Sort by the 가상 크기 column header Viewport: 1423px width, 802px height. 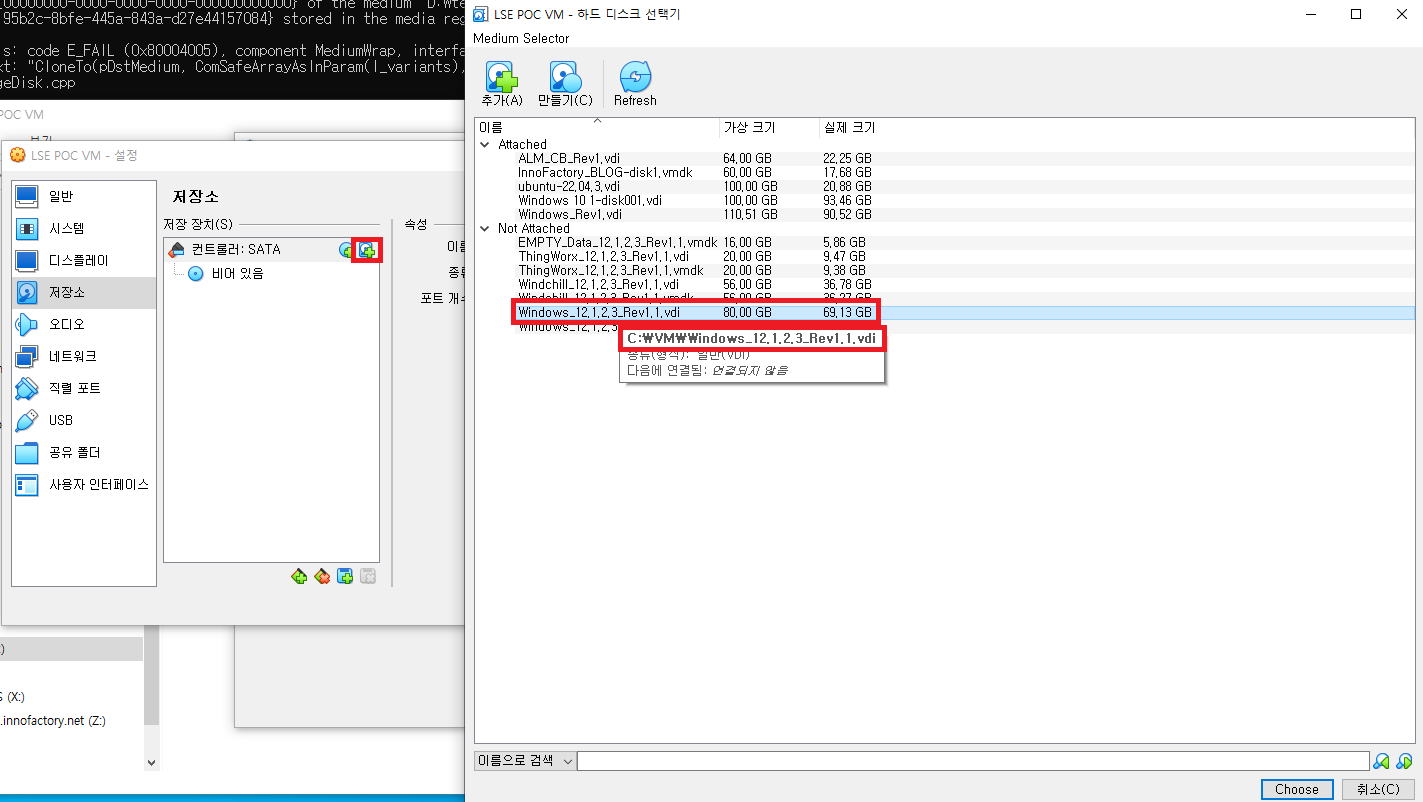pyautogui.click(x=768, y=127)
